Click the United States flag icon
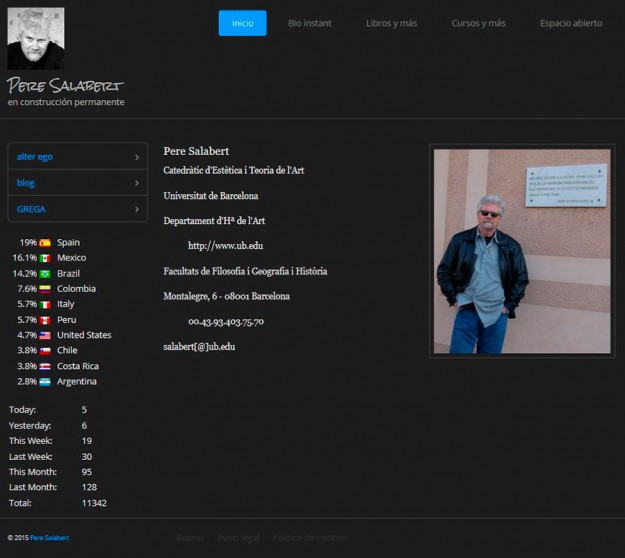This screenshot has width=625, height=558. coord(45,335)
